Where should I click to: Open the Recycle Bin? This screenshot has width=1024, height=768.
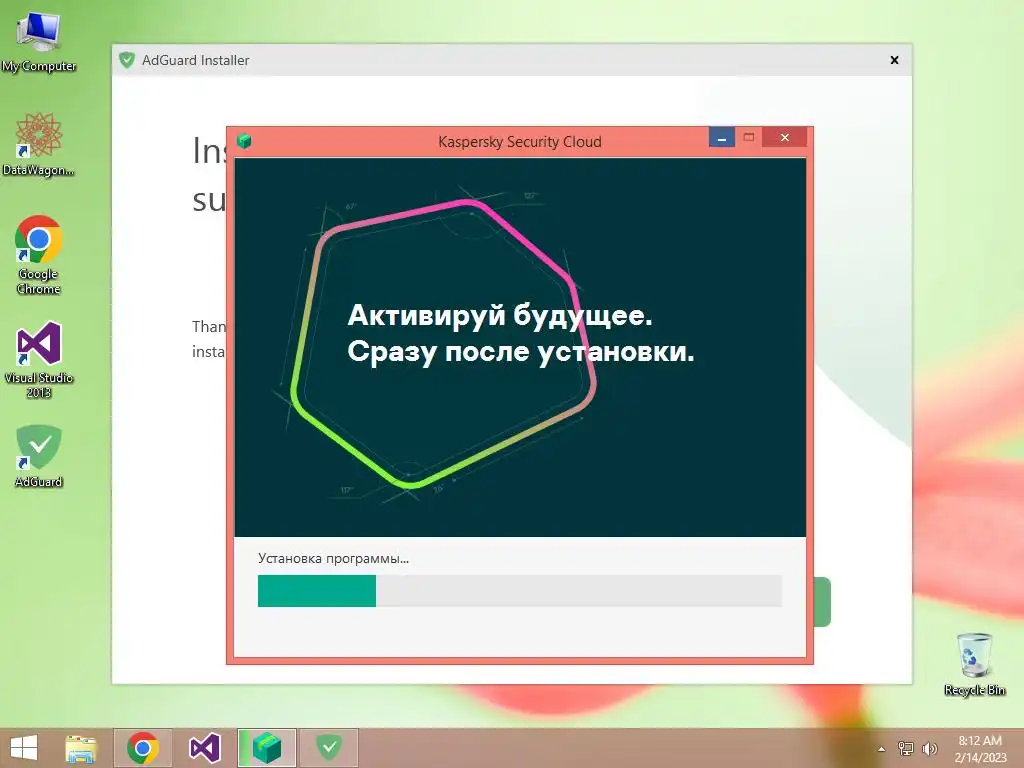(974, 664)
